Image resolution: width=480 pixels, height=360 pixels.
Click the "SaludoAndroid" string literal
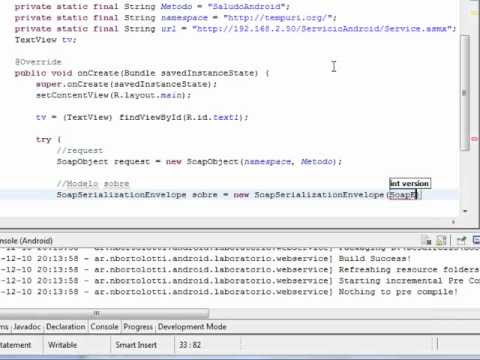tap(247, 6)
